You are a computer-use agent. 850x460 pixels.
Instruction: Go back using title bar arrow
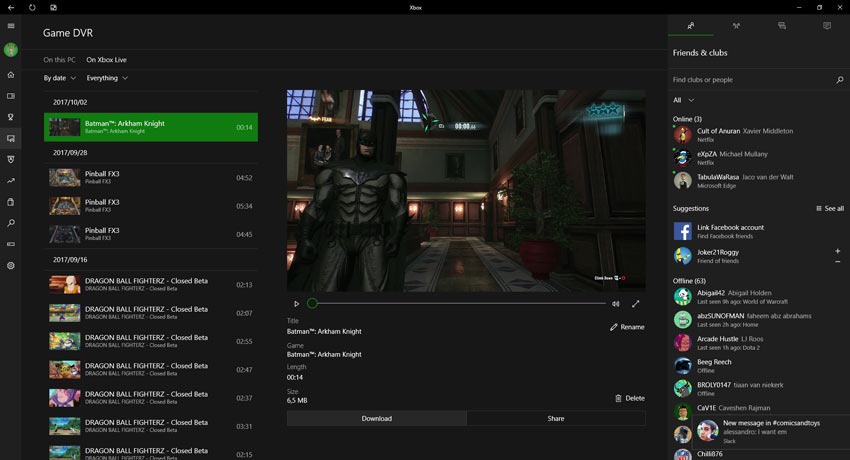click(11, 8)
